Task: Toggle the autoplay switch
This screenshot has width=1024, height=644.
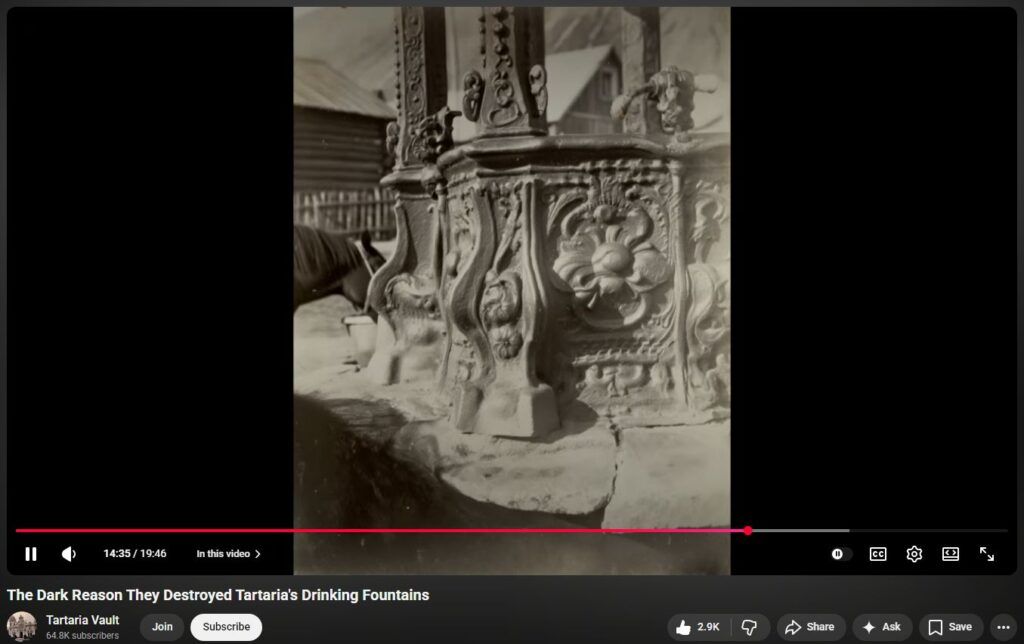Action: pos(841,554)
